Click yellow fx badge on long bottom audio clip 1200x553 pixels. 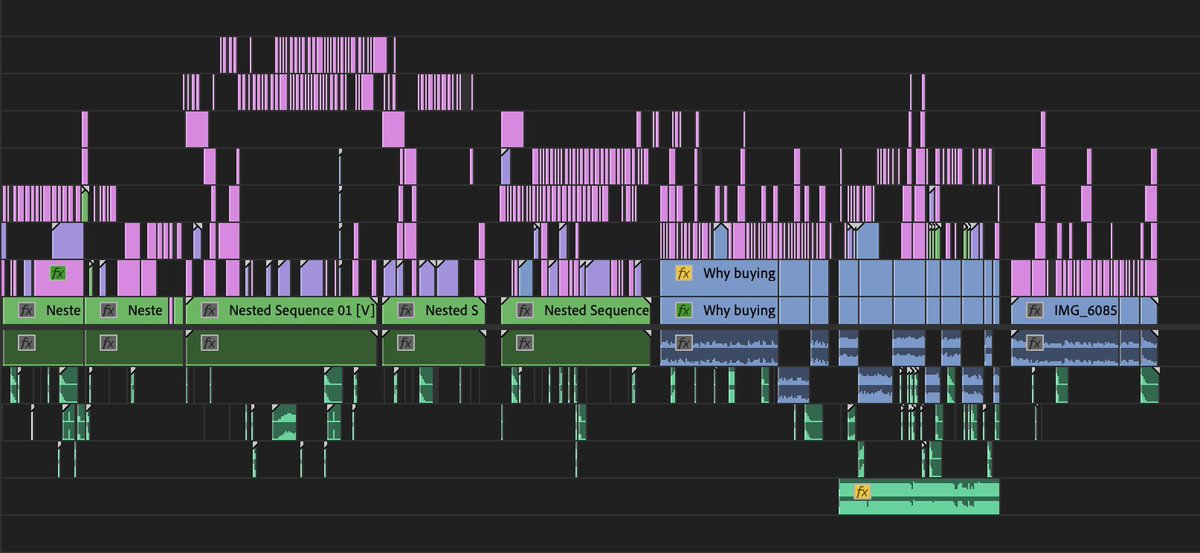(x=862, y=491)
